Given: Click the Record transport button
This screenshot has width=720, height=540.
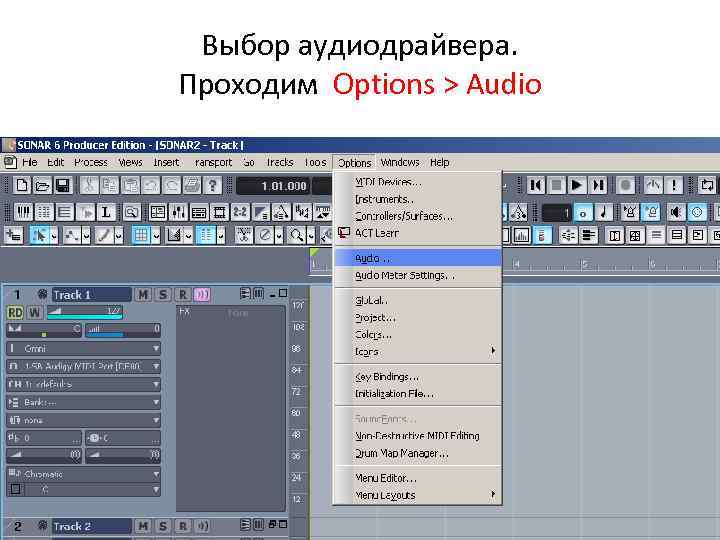Looking at the screenshot, I should 625,186.
